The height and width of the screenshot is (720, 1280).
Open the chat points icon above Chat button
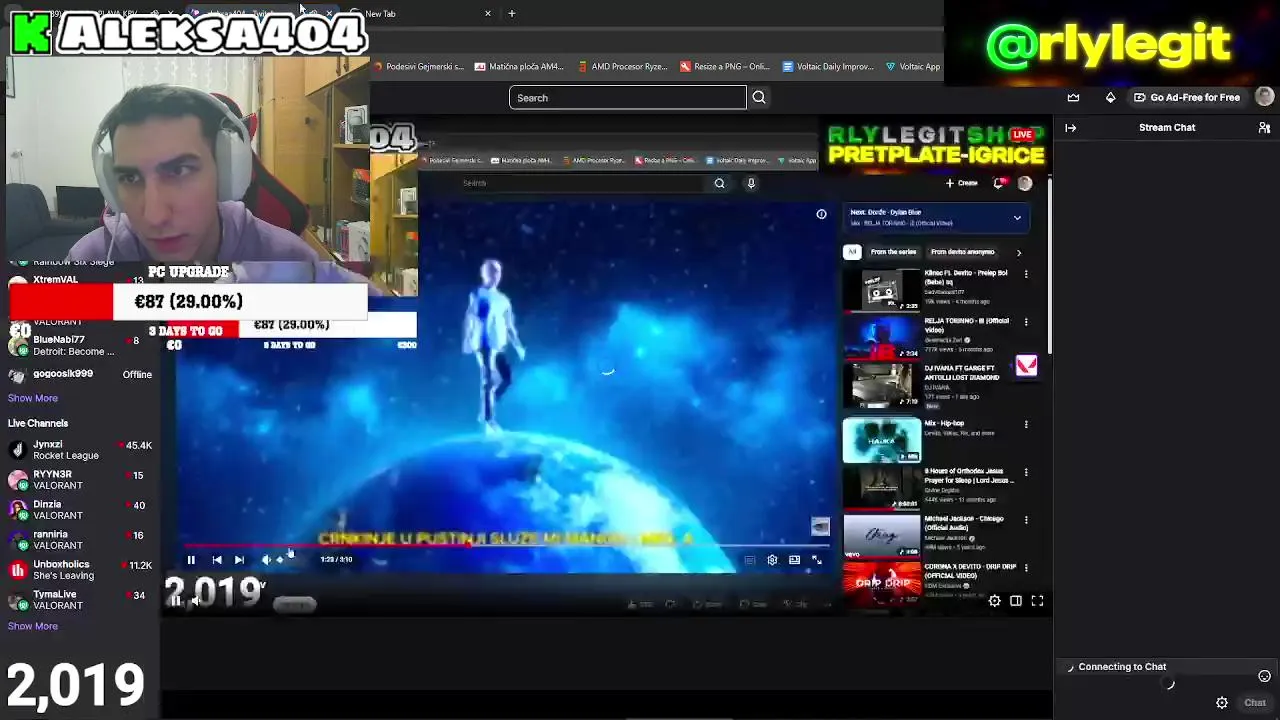pos(1264,677)
